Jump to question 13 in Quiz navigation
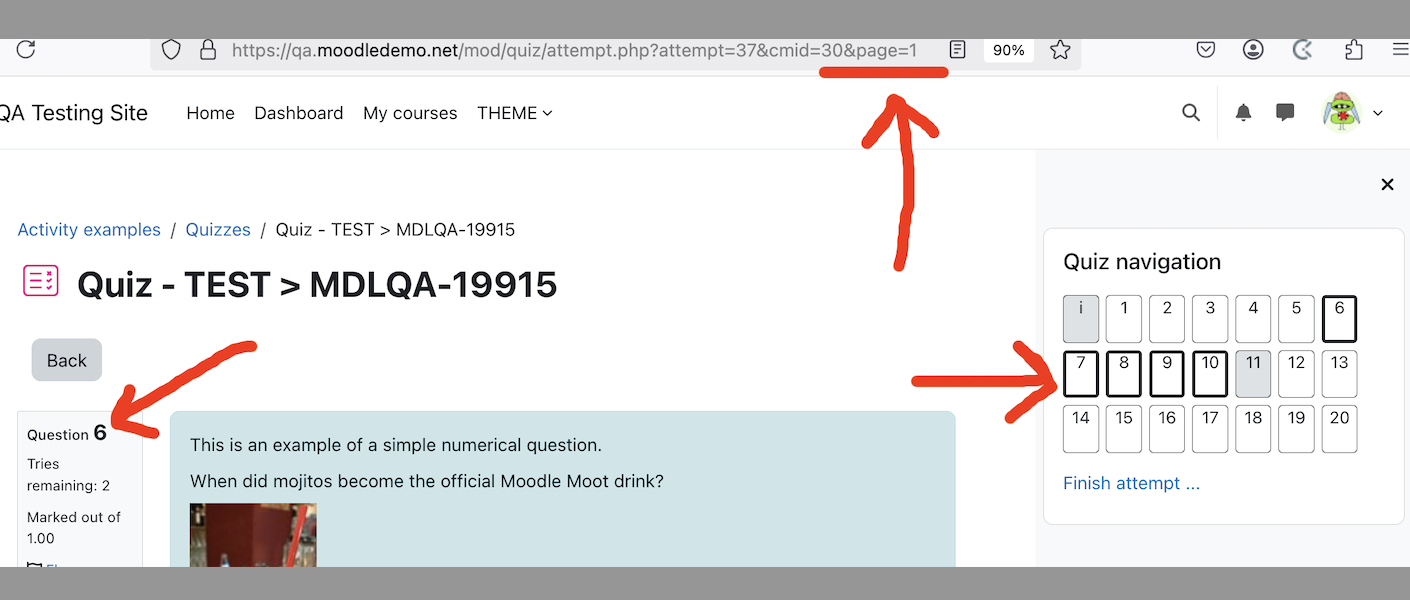The image size is (1410, 600). click(1340, 374)
